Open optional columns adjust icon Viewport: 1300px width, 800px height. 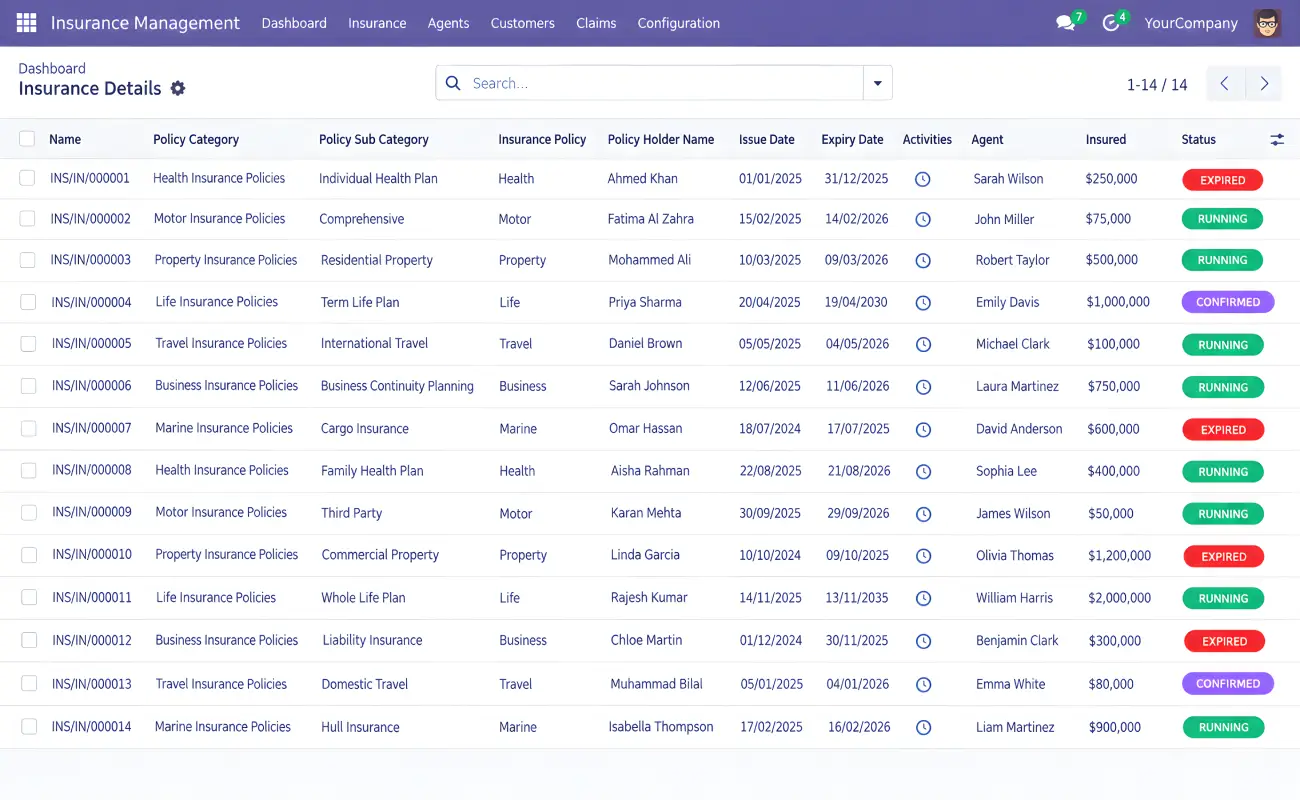tap(1277, 140)
